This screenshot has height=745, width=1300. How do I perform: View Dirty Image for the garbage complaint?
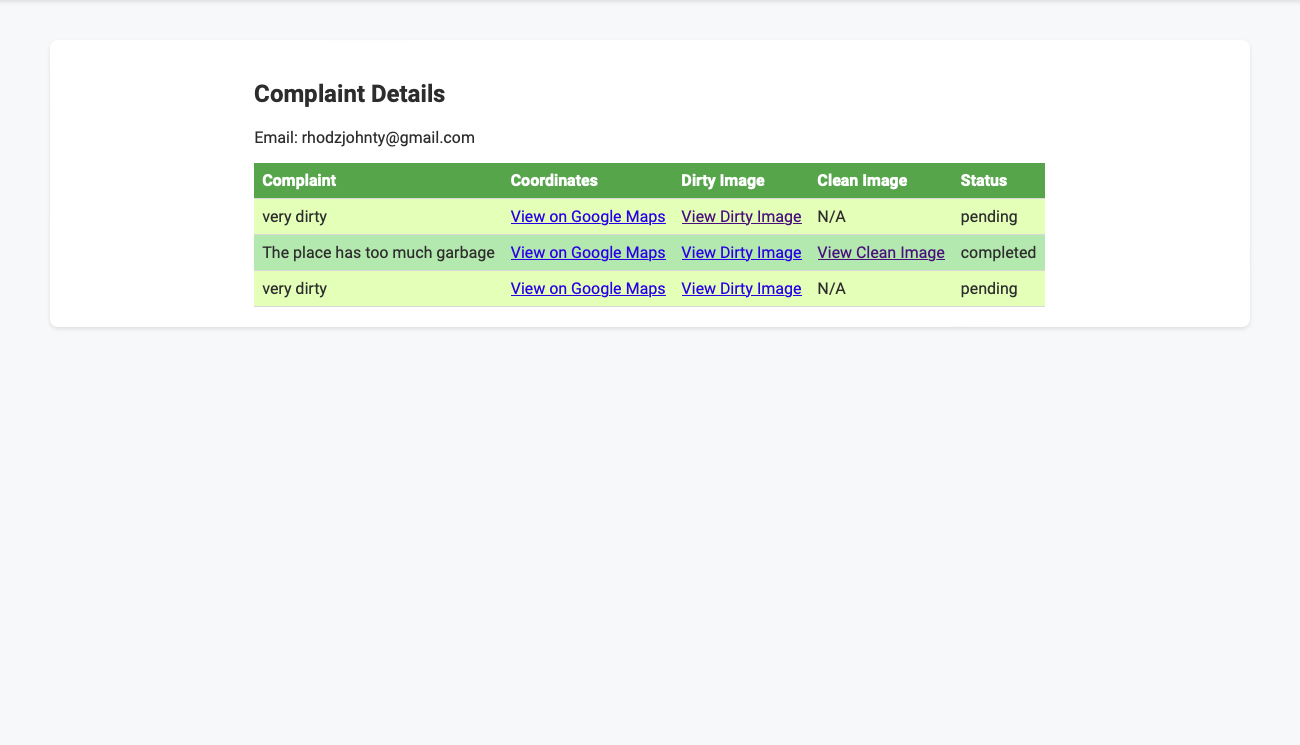point(741,252)
